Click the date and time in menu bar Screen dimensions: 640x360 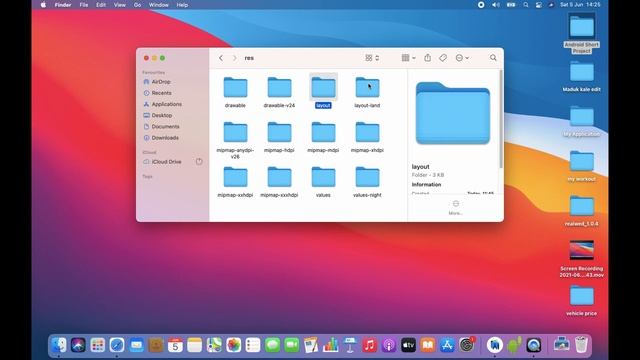(580, 5)
